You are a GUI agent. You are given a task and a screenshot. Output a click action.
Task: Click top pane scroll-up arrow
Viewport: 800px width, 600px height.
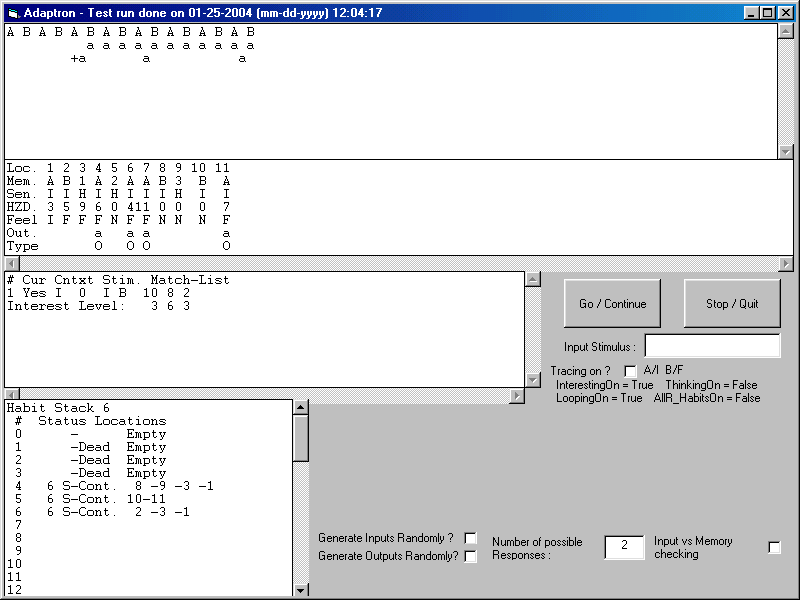click(x=786, y=31)
